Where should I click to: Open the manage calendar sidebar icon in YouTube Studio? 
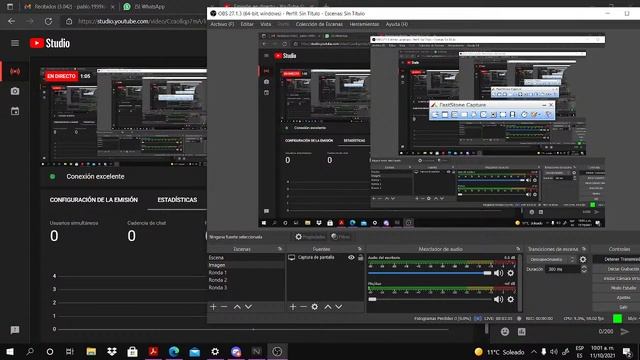(x=15, y=111)
